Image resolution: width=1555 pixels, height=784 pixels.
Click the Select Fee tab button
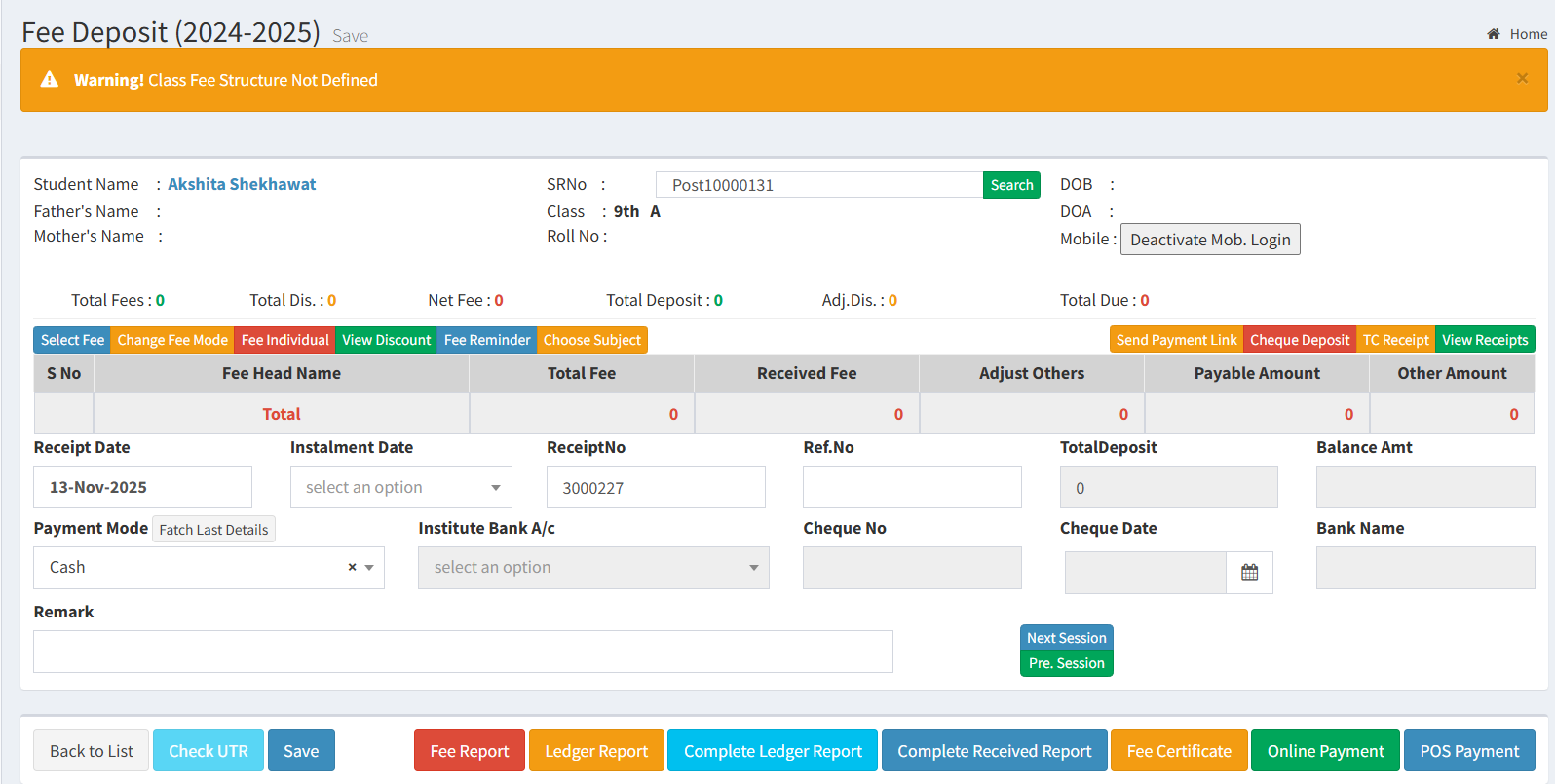pyautogui.click(x=72, y=340)
